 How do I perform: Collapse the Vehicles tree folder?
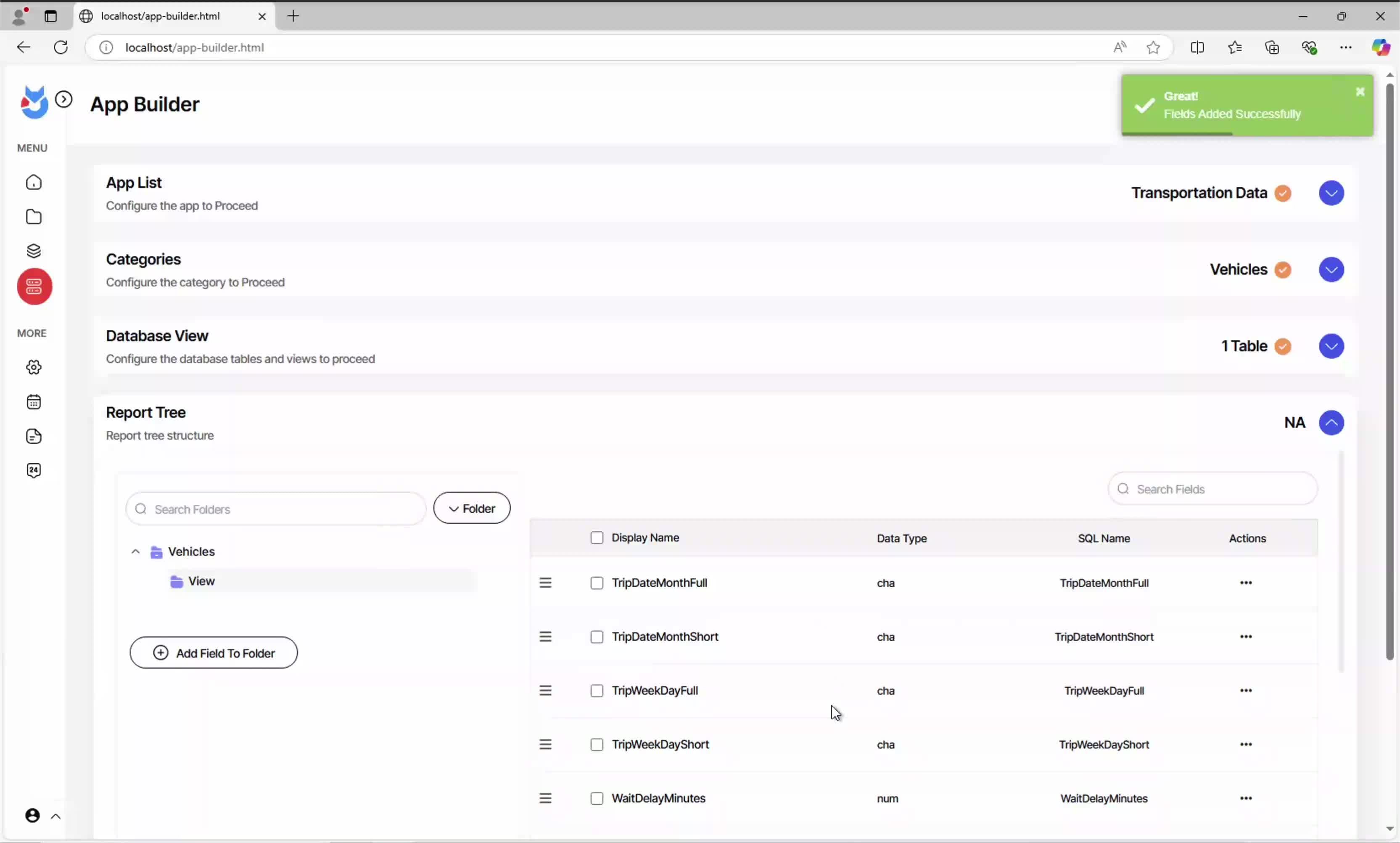tap(136, 551)
